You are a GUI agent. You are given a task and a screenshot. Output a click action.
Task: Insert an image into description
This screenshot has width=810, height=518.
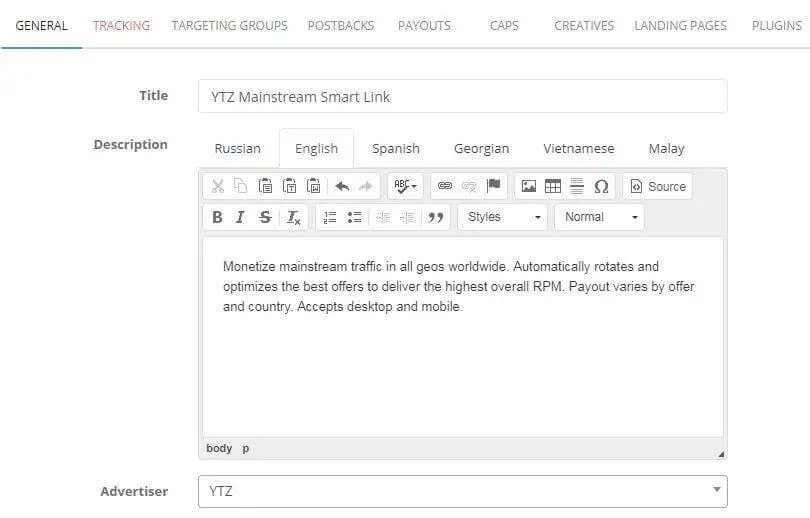(x=529, y=186)
